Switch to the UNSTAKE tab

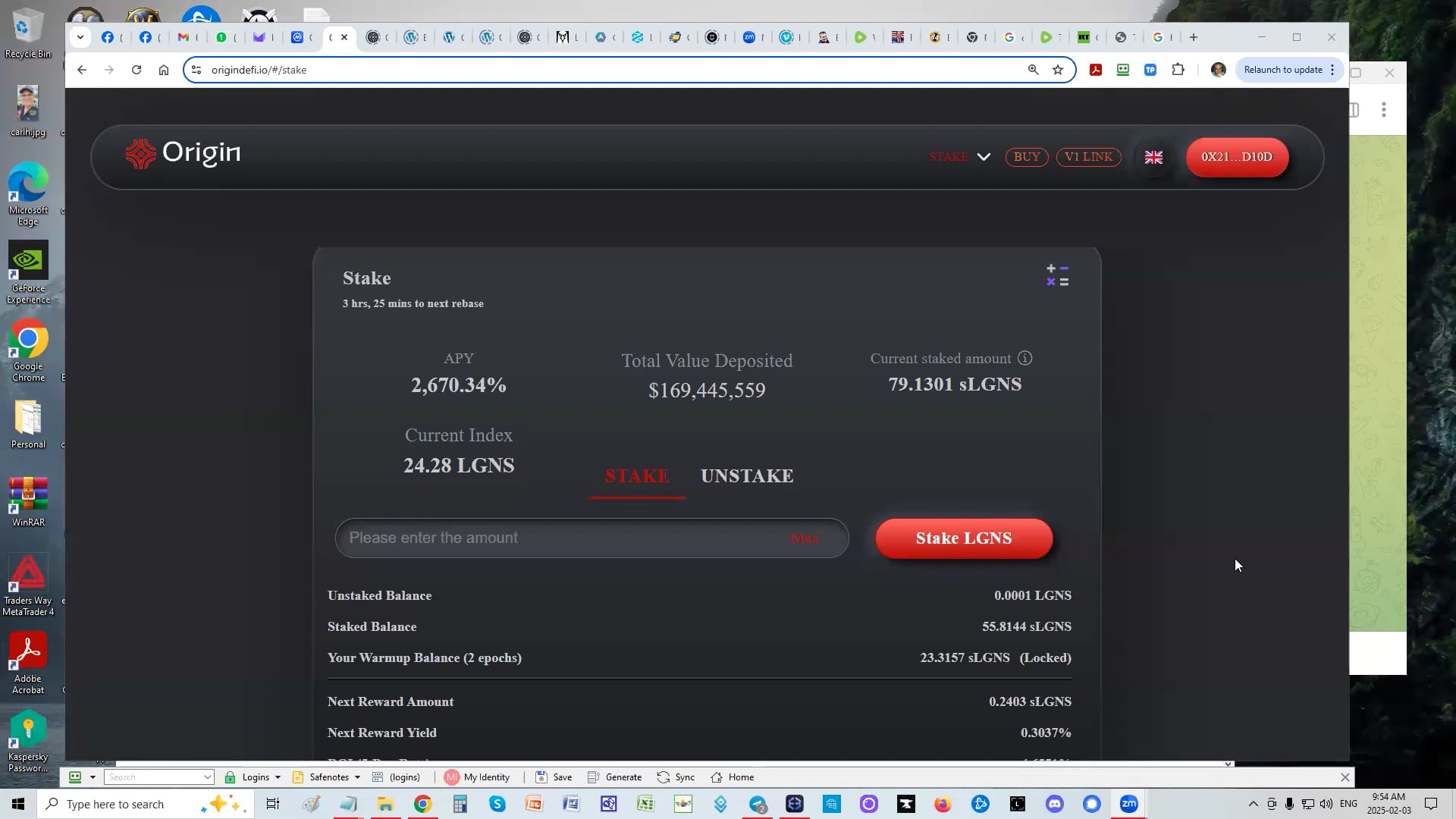pos(746,476)
